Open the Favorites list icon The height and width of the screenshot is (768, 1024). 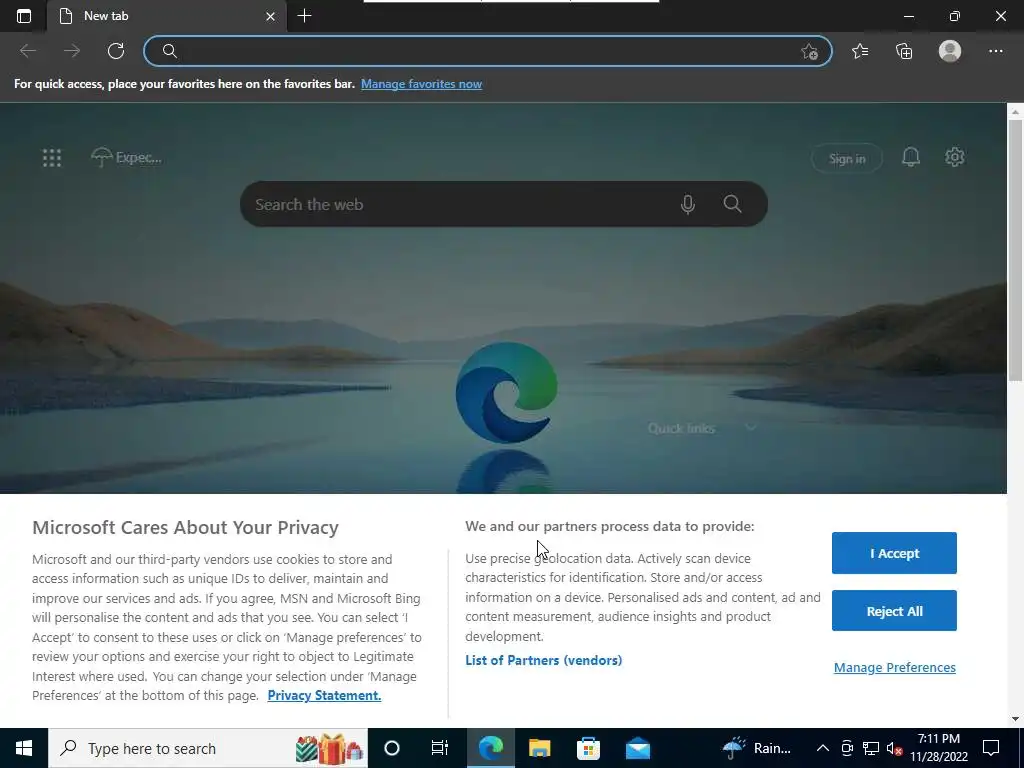click(860, 51)
